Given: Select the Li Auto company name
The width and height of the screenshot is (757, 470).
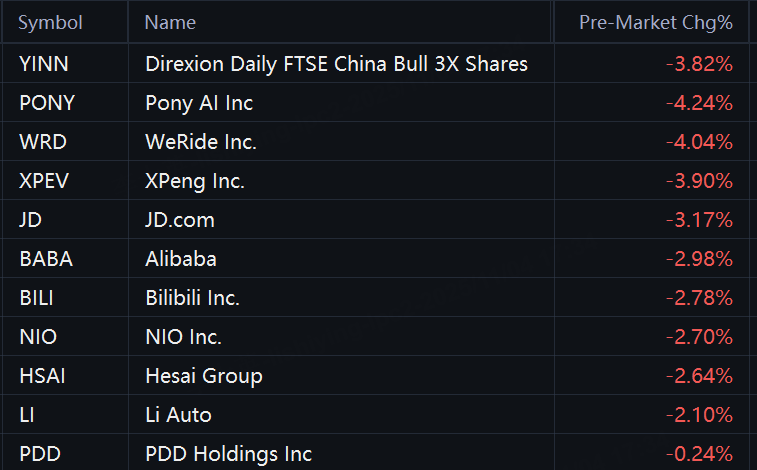Looking at the screenshot, I should pos(178,415).
